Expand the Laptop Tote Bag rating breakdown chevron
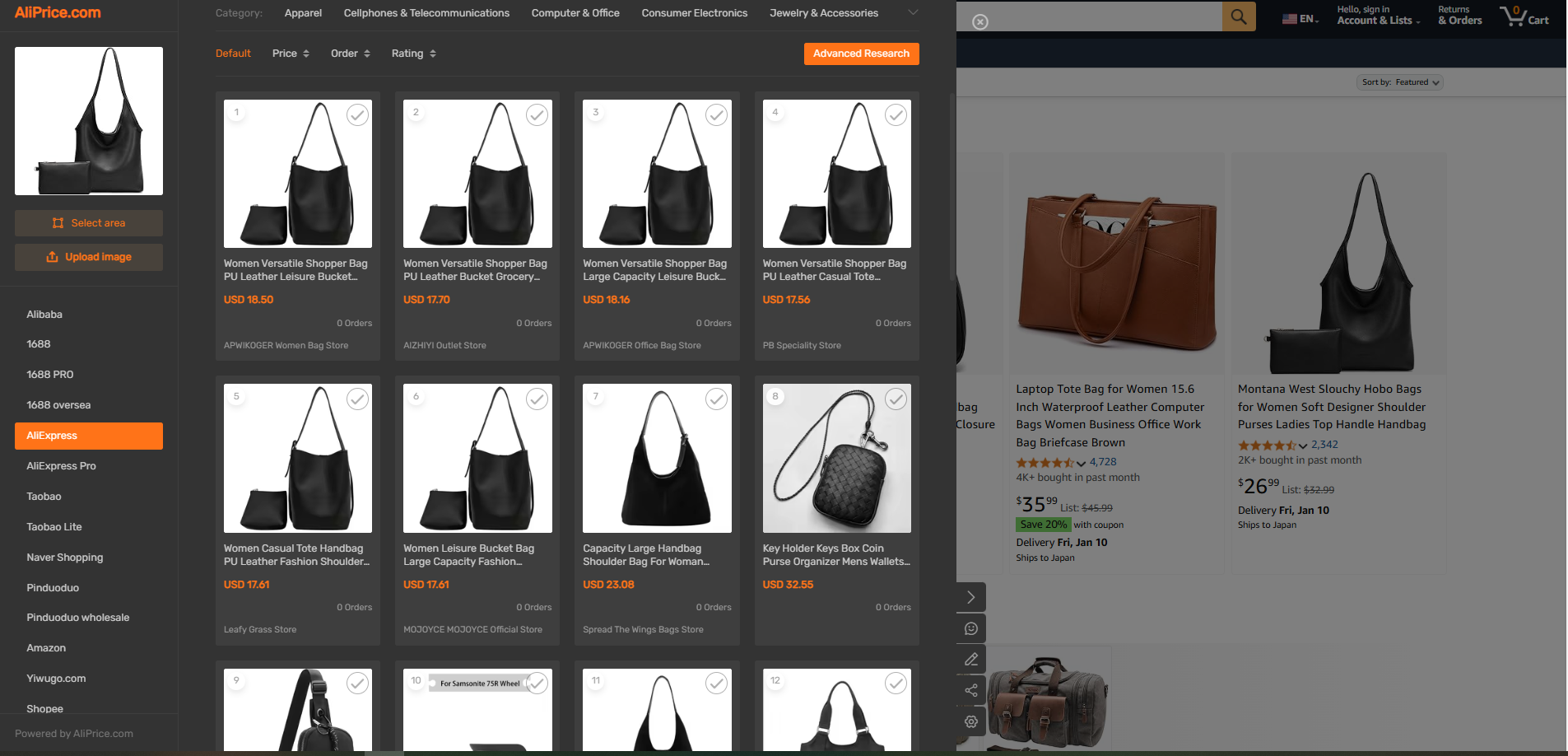Image resolution: width=1568 pixels, height=756 pixels. pyautogui.click(x=1082, y=464)
